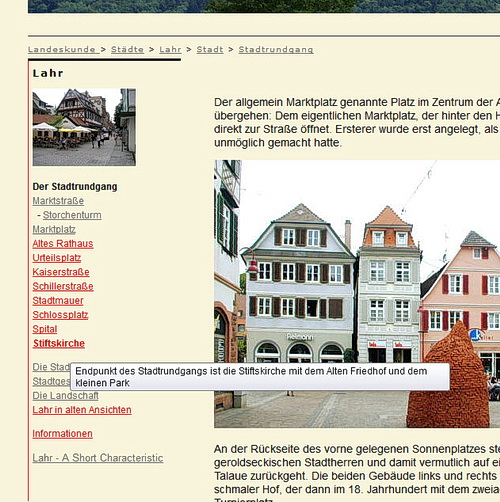Open the Storchenturm sub-link
This screenshot has height=502, width=500.
tap(72, 215)
